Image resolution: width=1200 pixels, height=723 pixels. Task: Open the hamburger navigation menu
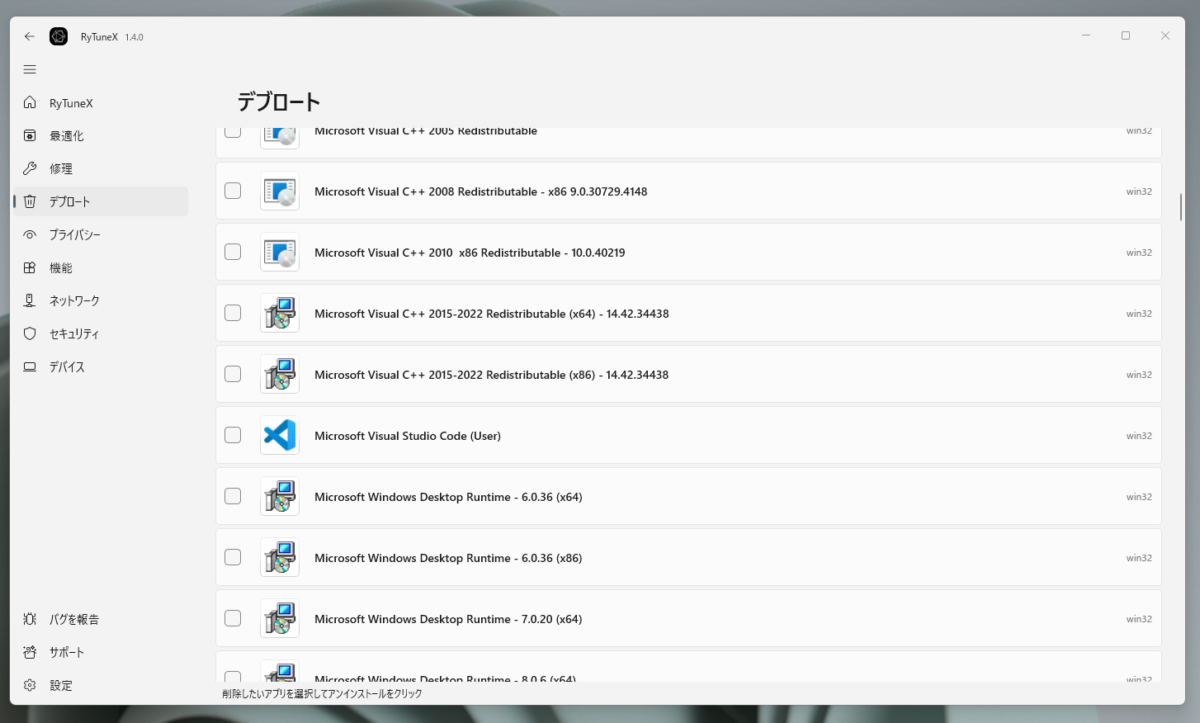[x=30, y=69]
